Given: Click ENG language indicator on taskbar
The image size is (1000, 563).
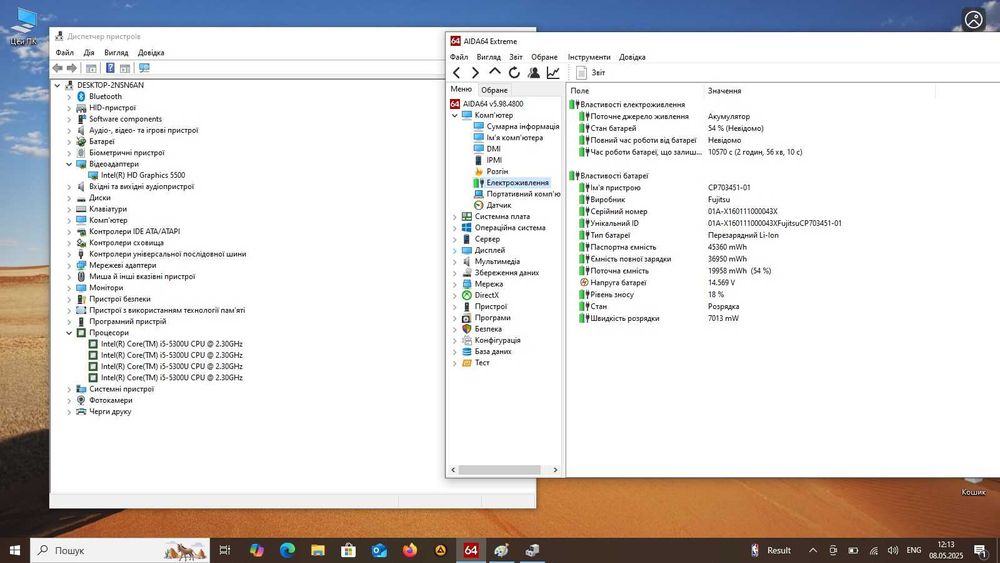Looking at the screenshot, I should pyautogui.click(x=914, y=550).
